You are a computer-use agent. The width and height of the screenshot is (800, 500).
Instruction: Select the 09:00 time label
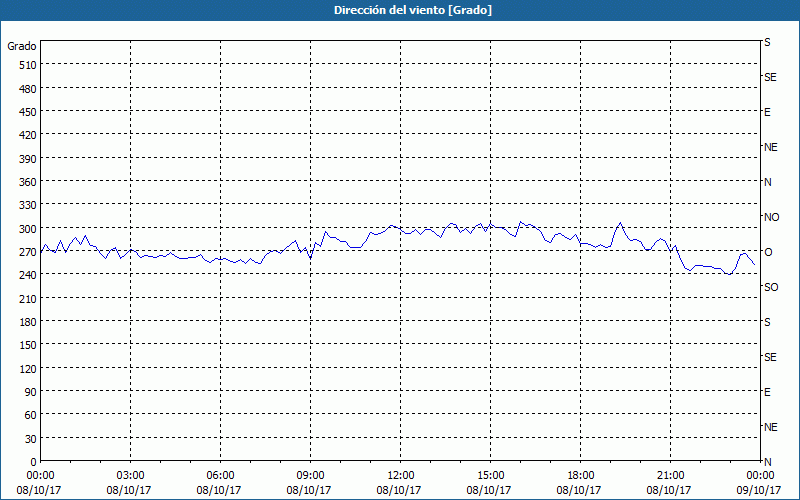(310, 476)
